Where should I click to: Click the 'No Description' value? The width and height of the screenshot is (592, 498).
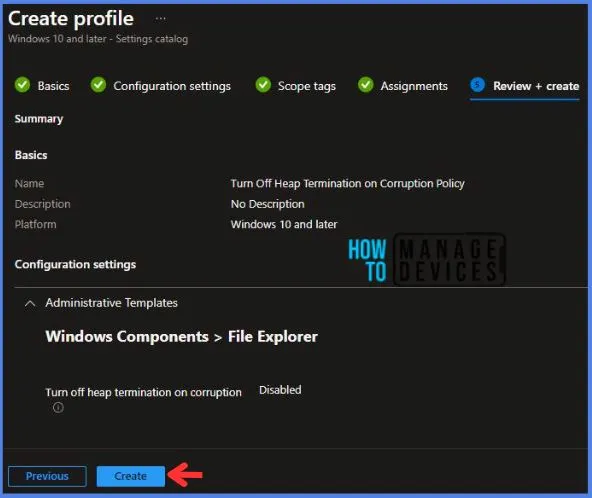pos(267,204)
